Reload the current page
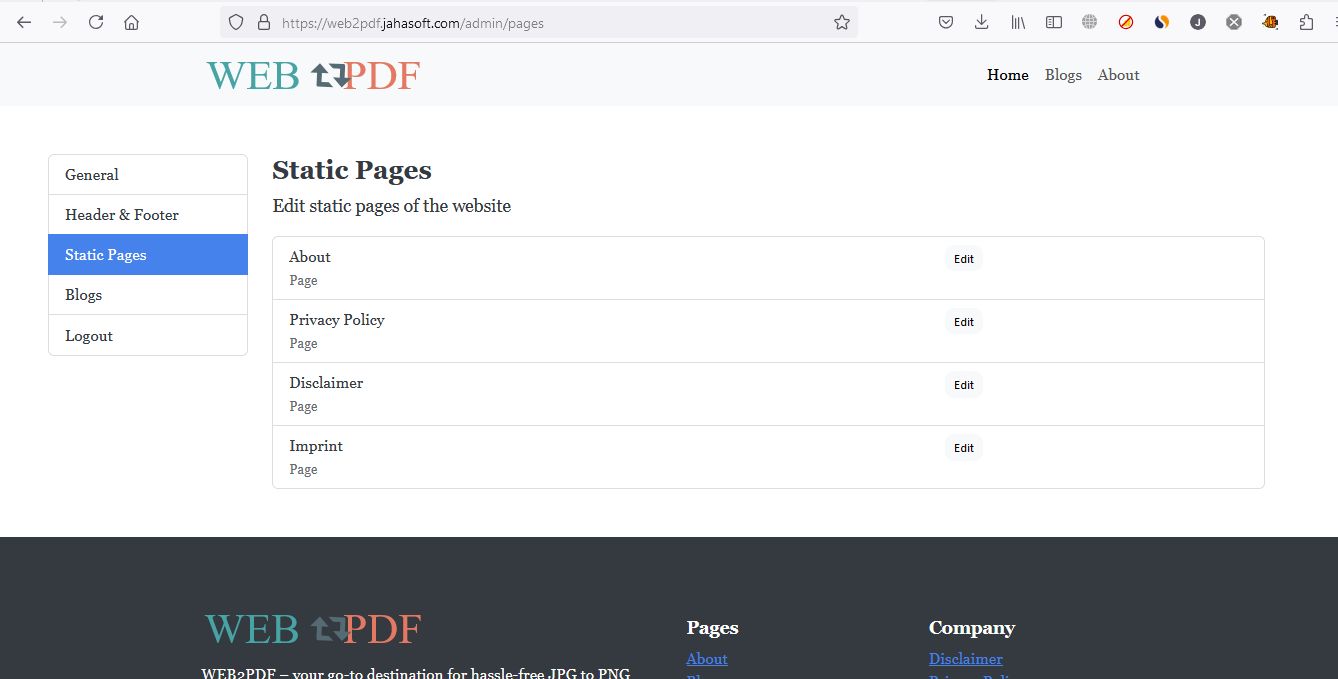Image resolution: width=1338 pixels, height=679 pixels. coord(96,22)
